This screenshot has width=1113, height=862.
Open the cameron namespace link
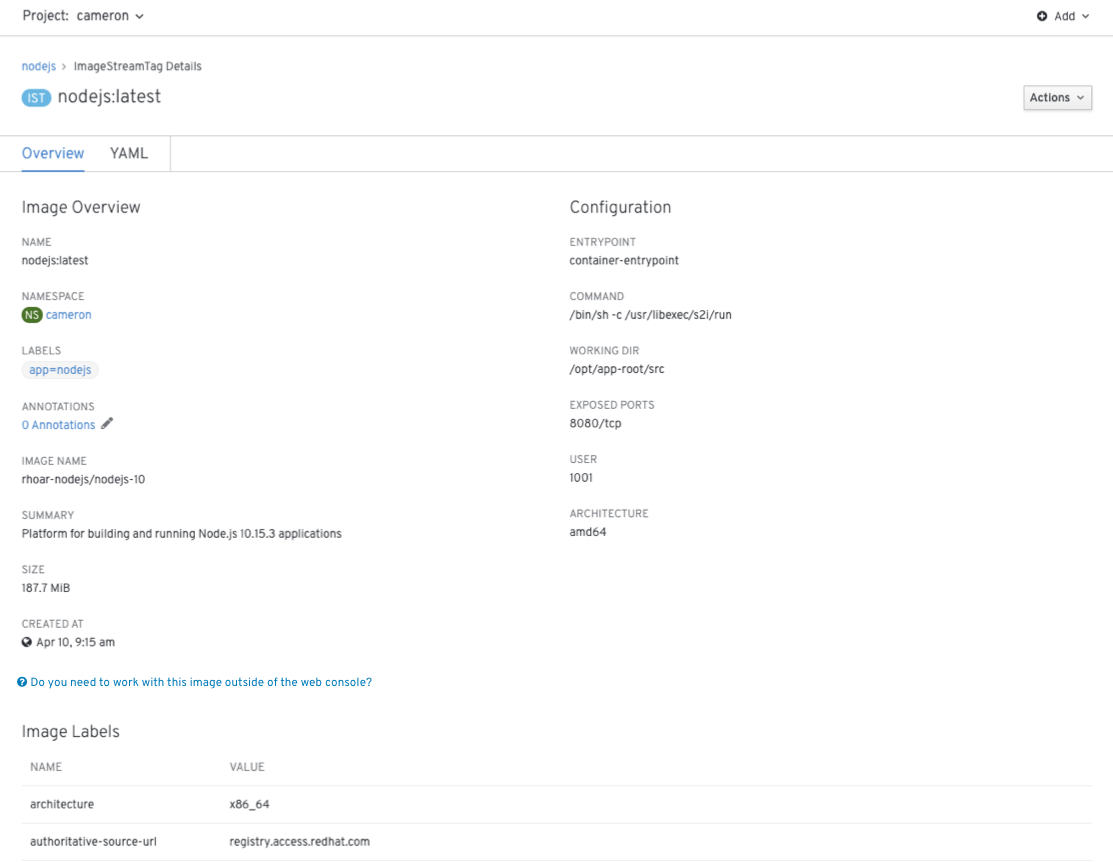(x=68, y=315)
